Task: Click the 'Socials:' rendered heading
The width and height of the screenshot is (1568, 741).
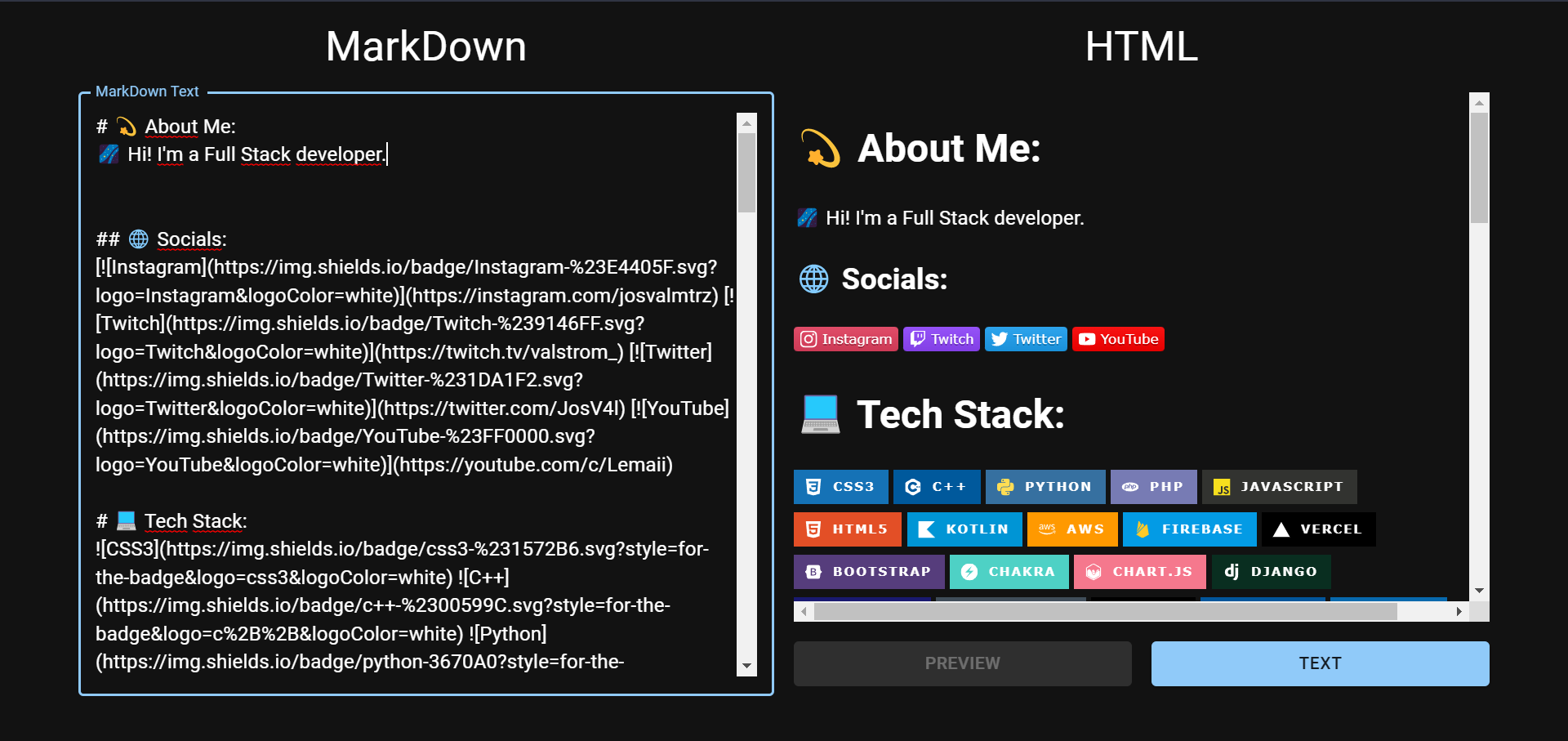Action: (894, 279)
